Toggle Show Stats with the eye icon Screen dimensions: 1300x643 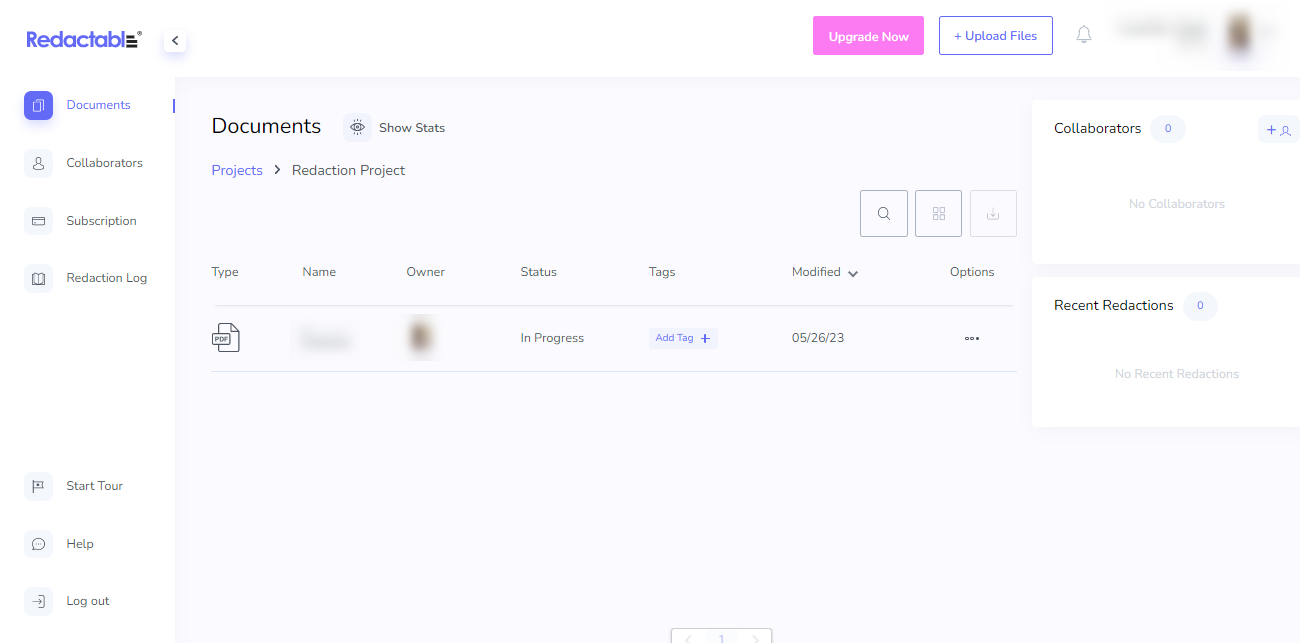click(x=357, y=127)
